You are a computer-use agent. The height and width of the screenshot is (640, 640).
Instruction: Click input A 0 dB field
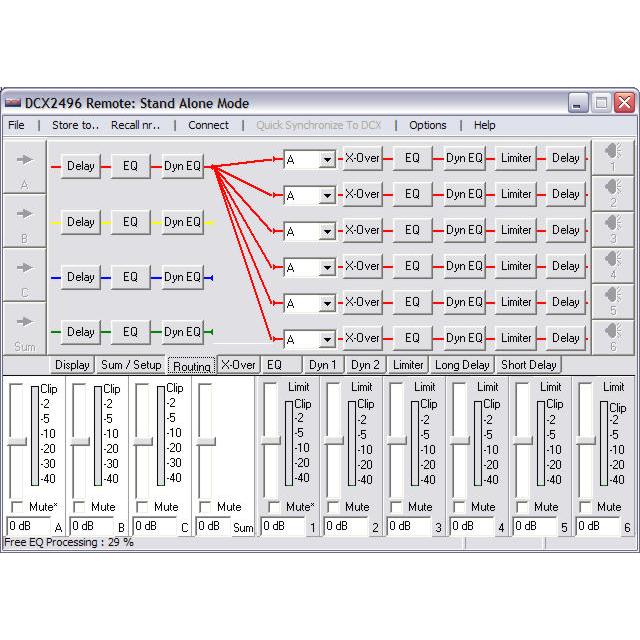click(x=28, y=526)
